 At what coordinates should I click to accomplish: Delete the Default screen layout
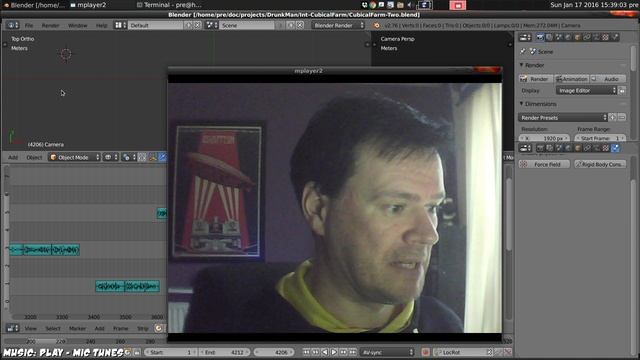coord(197,25)
